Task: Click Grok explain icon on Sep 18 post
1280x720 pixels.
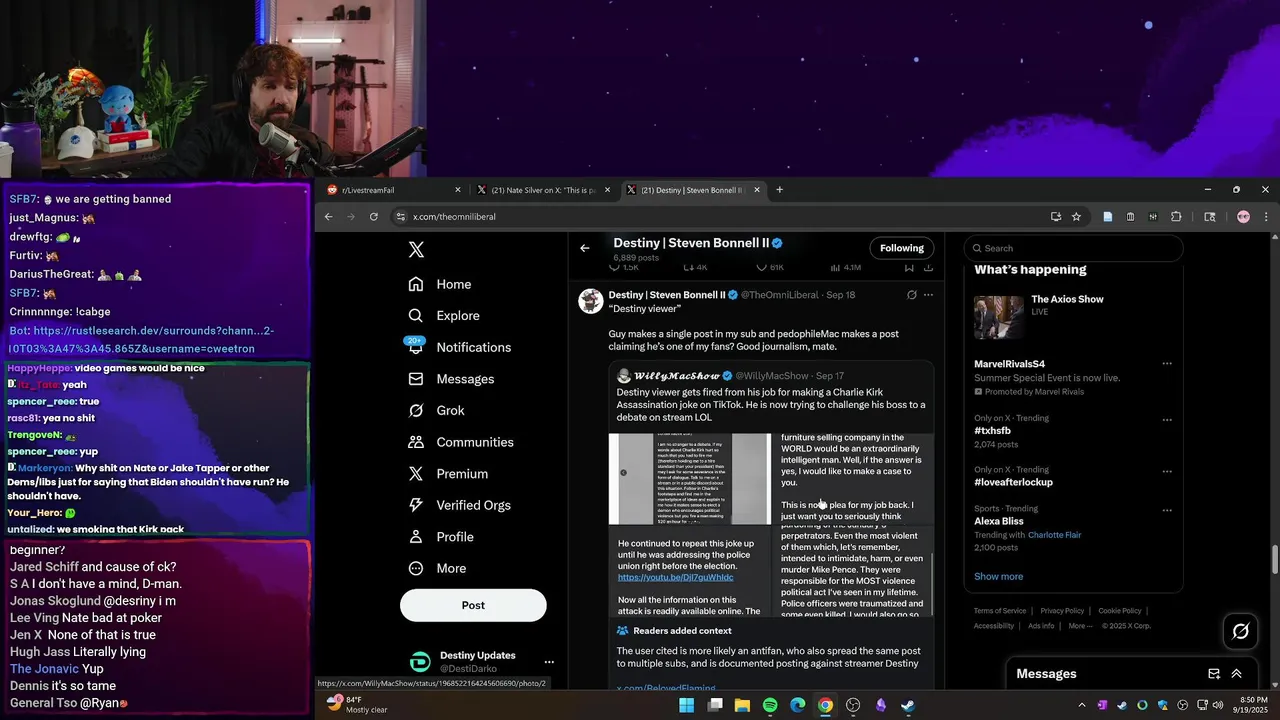Action: (x=911, y=295)
